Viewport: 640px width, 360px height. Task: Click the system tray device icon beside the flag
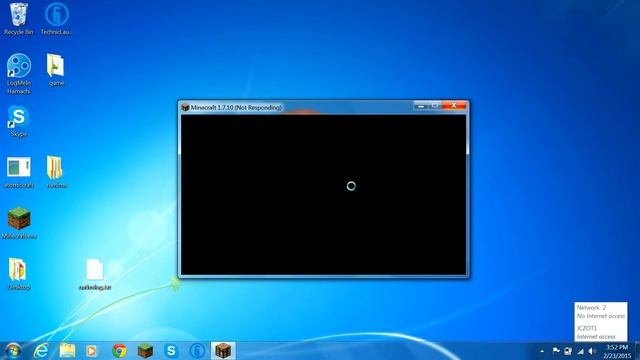(568, 351)
